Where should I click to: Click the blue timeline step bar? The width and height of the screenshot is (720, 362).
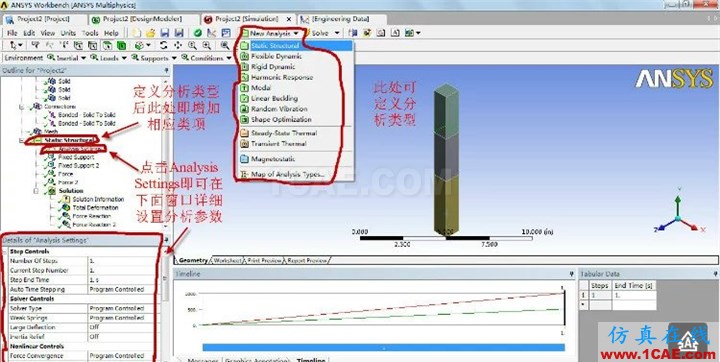383,347
